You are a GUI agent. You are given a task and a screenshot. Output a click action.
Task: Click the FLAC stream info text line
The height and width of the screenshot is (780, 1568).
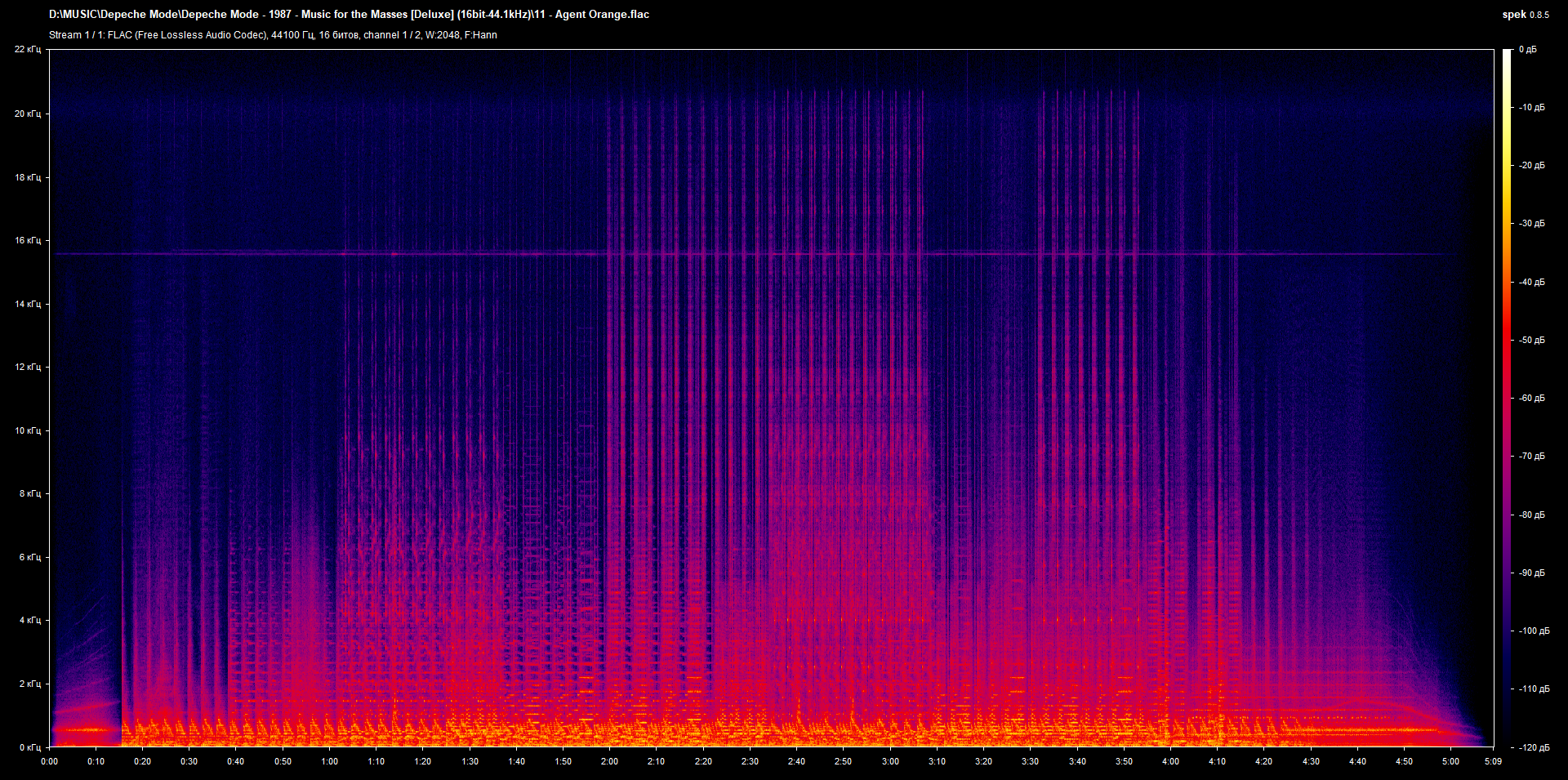click(273, 35)
